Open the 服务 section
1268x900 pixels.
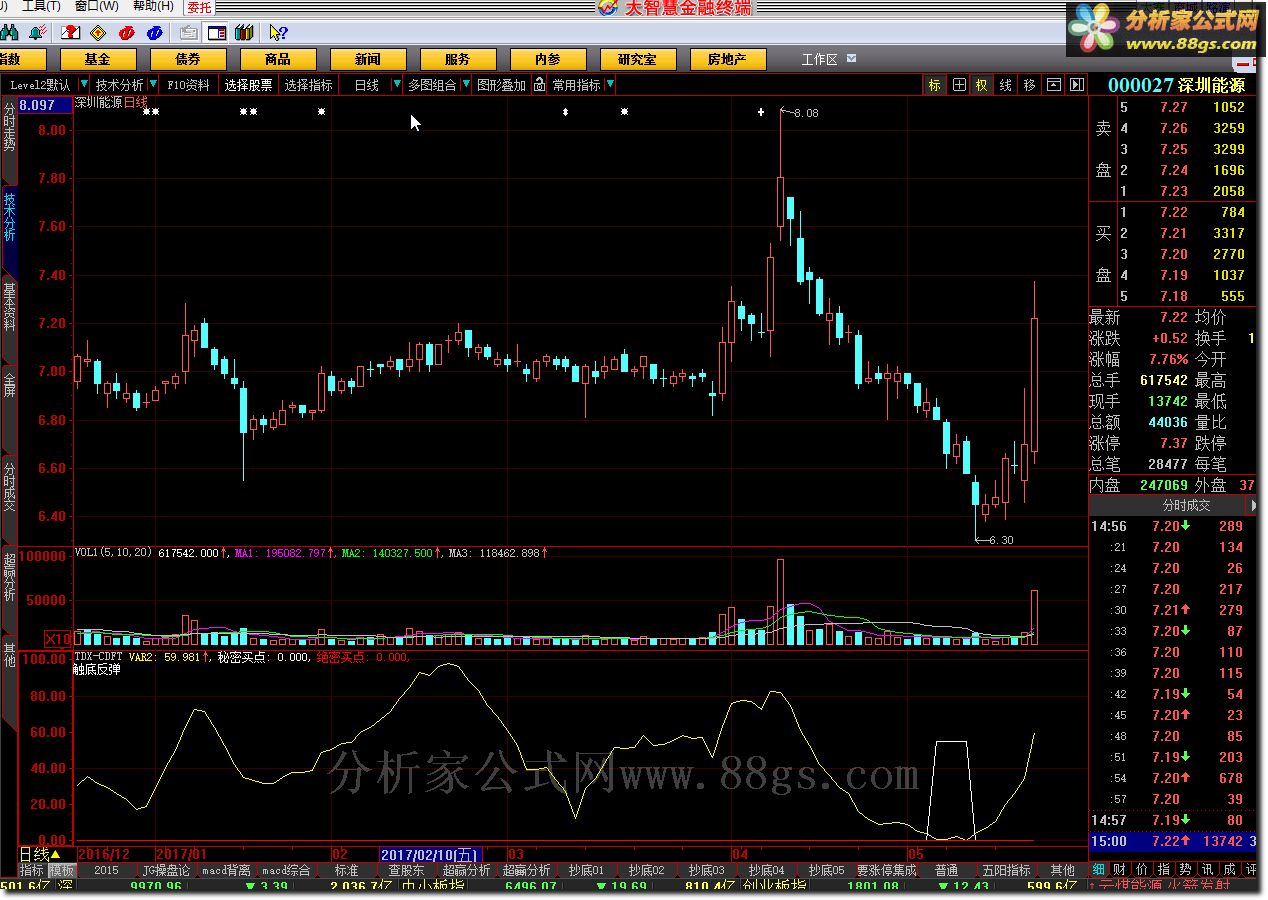457,59
